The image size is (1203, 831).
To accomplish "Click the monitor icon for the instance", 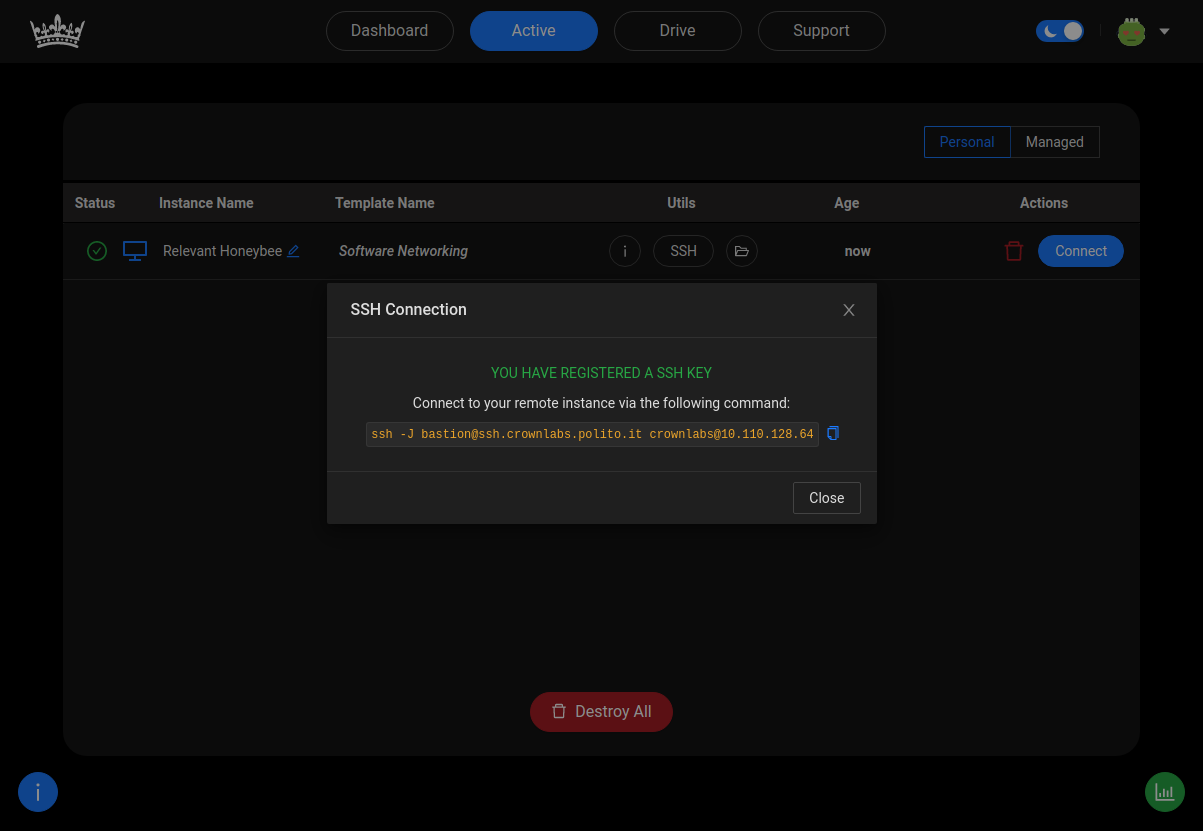I will pos(135,251).
